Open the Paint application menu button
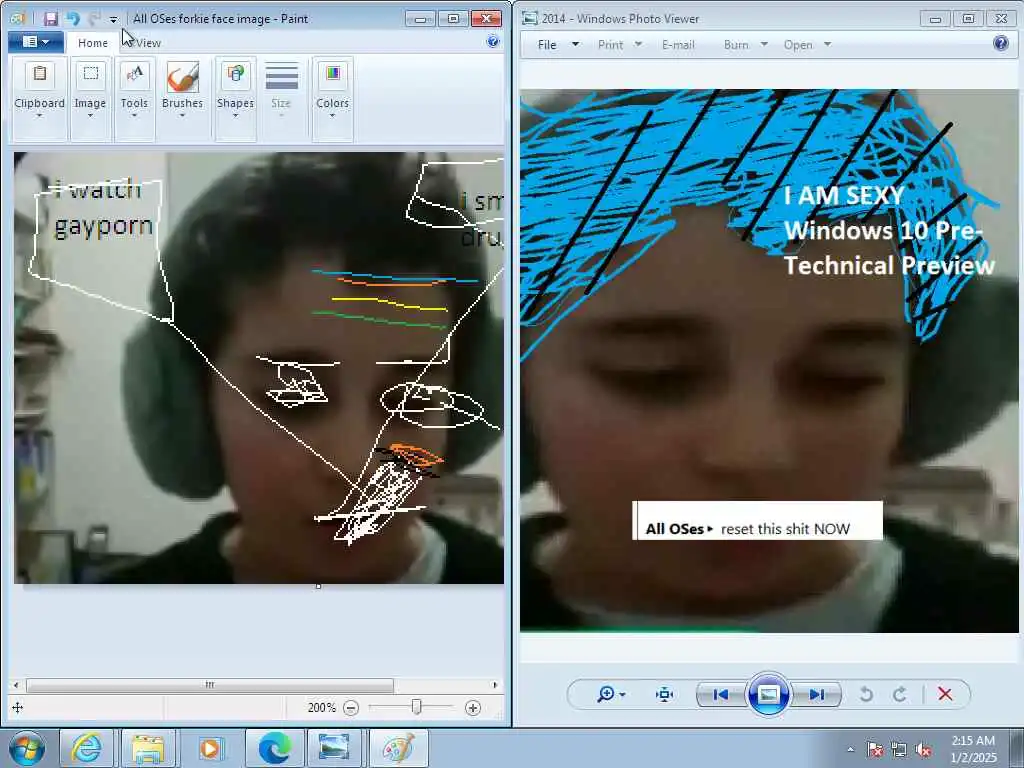 [36, 42]
